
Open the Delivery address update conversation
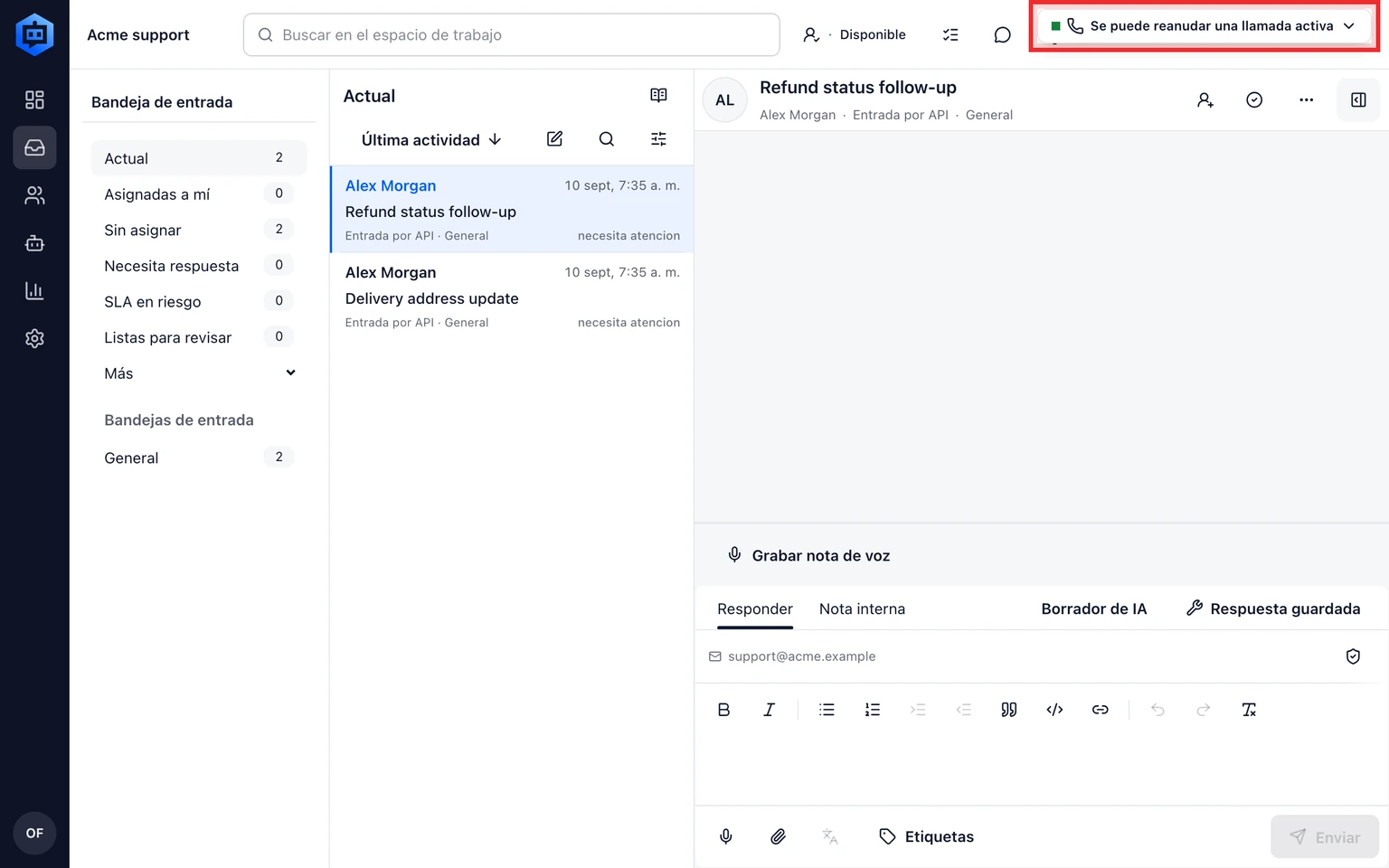tap(512, 296)
